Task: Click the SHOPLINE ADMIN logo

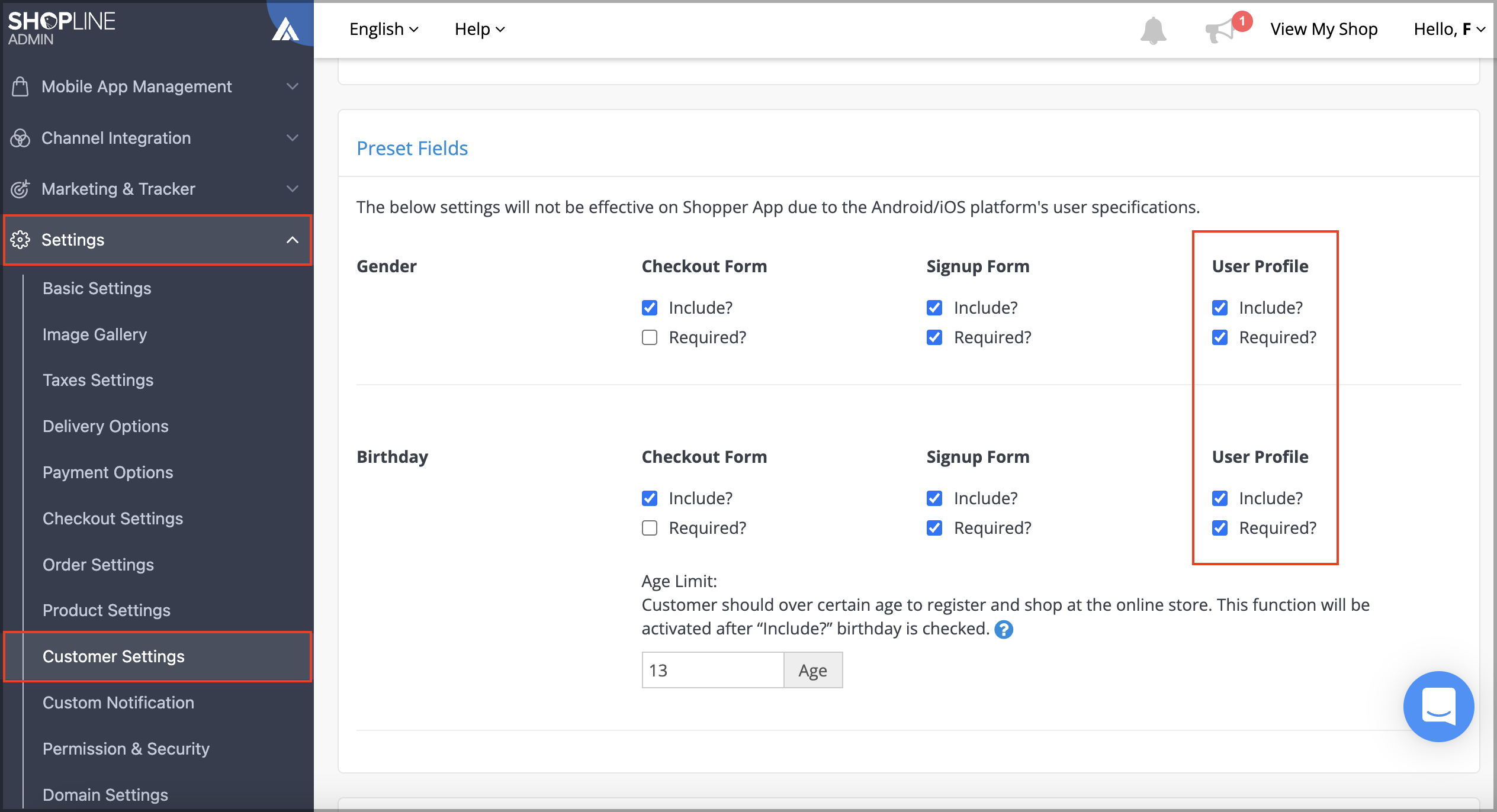Action: 62,28
